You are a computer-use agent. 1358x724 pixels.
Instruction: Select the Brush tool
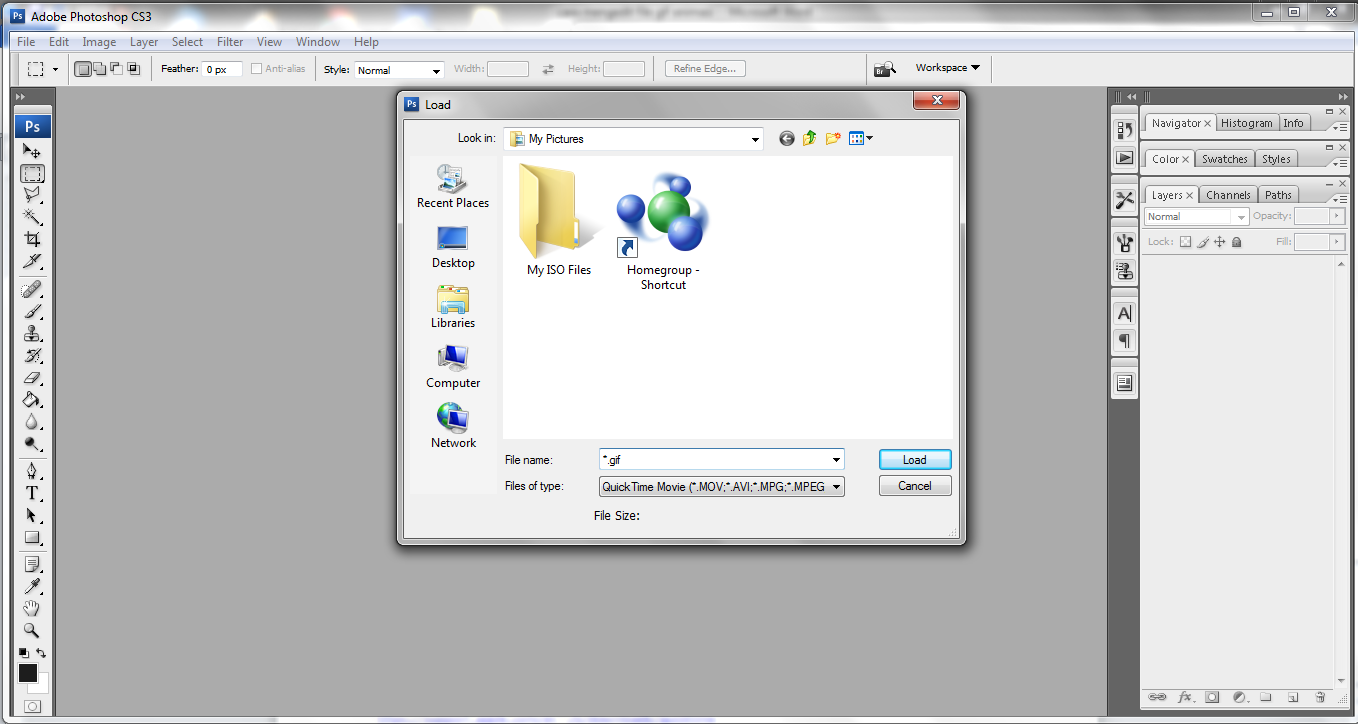pyautogui.click(x=32, y=312)
